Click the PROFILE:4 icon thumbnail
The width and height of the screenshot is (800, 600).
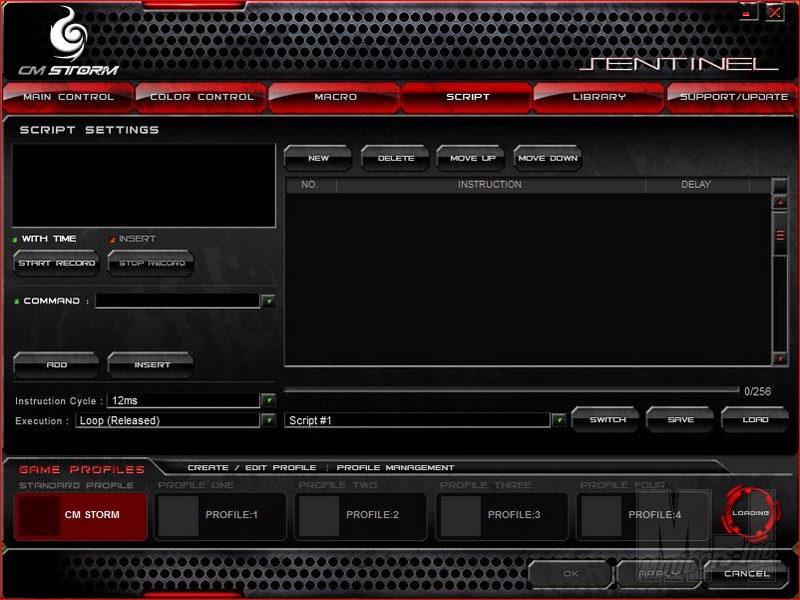tap(601, 516)
